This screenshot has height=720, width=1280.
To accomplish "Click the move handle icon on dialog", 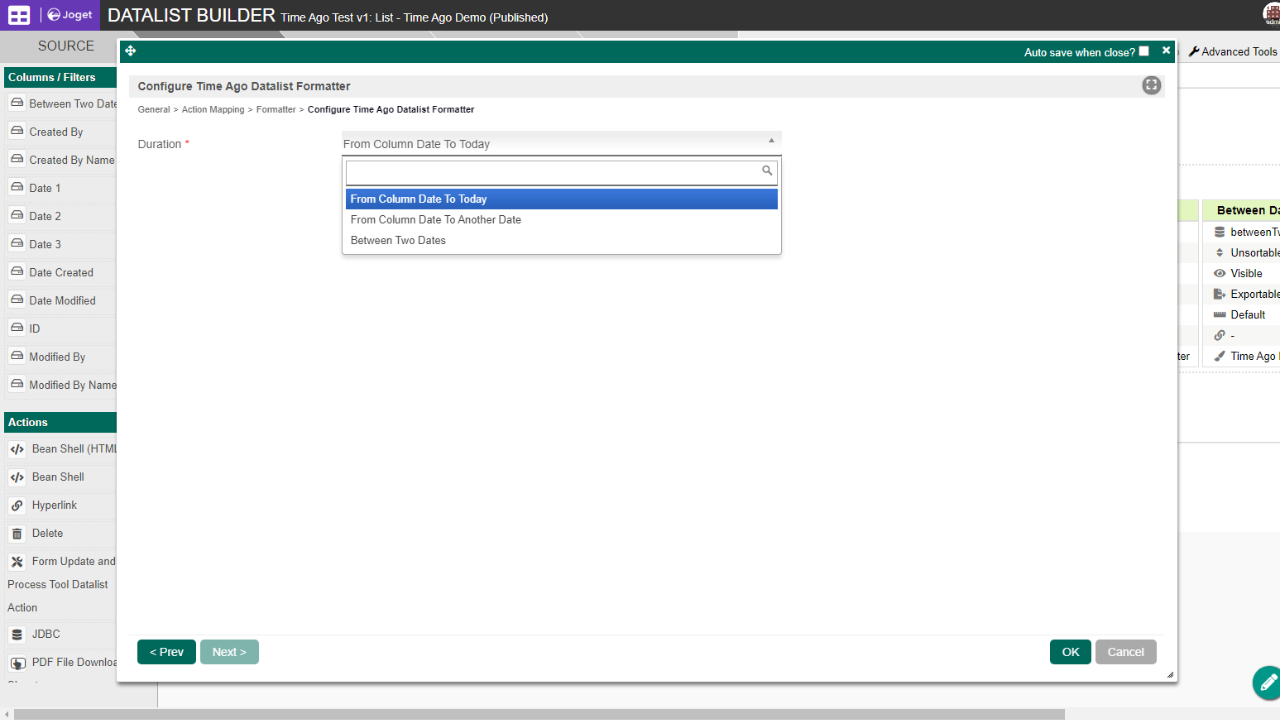I will (x=130, y=51).
